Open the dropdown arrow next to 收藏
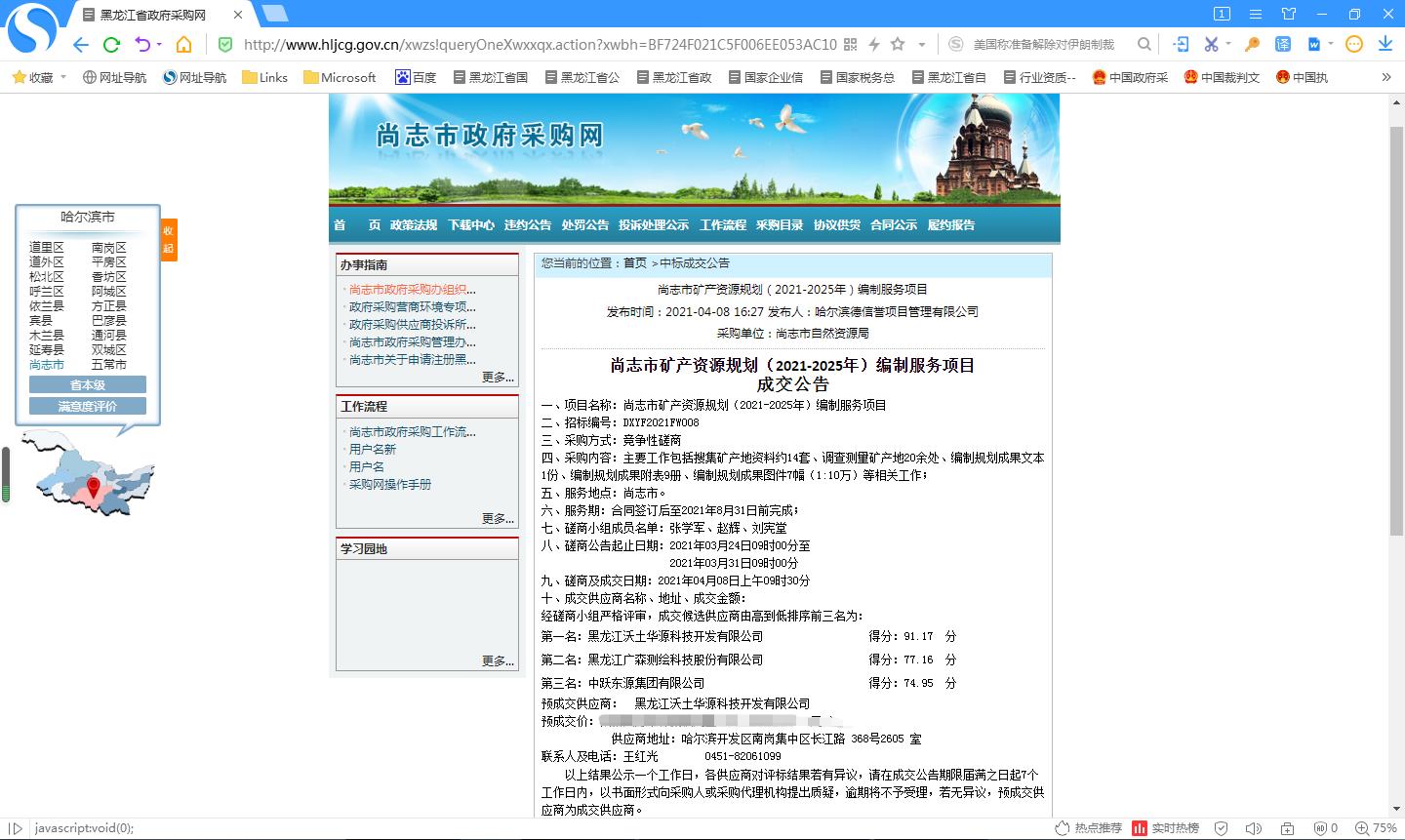This screenshot has width=1405, height=840. pos(63,77)
